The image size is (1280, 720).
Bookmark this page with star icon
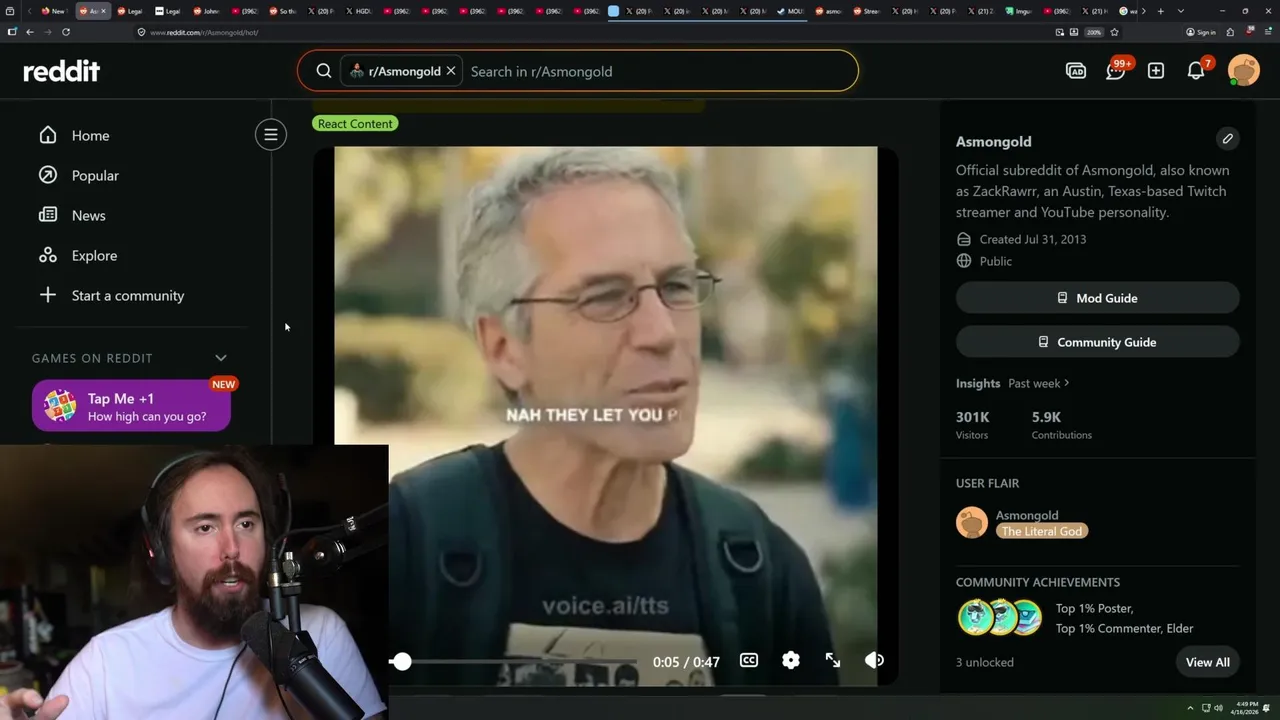(1114, 32)
